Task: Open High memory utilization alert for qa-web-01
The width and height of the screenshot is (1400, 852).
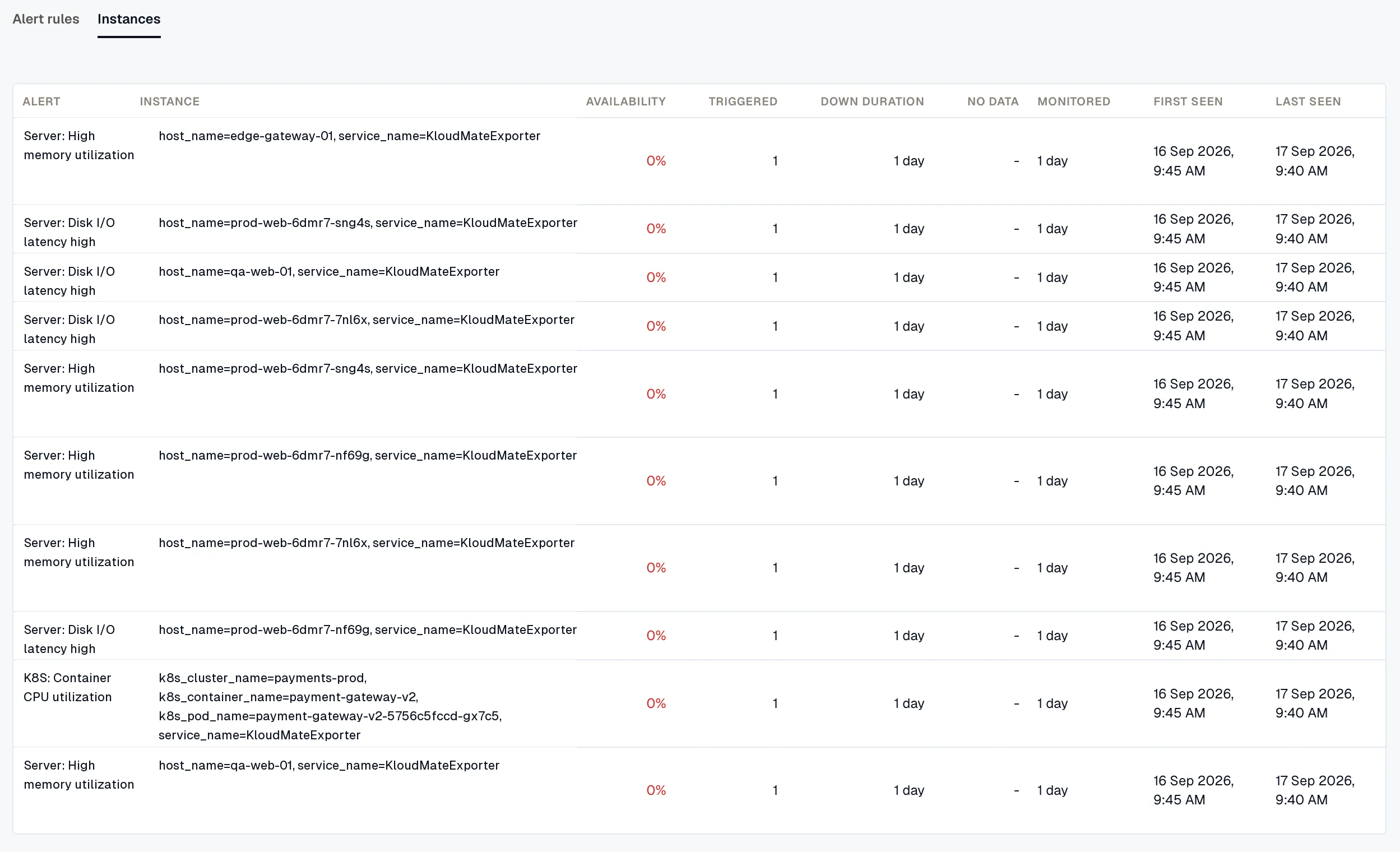Action: click(x=79, y=775)
